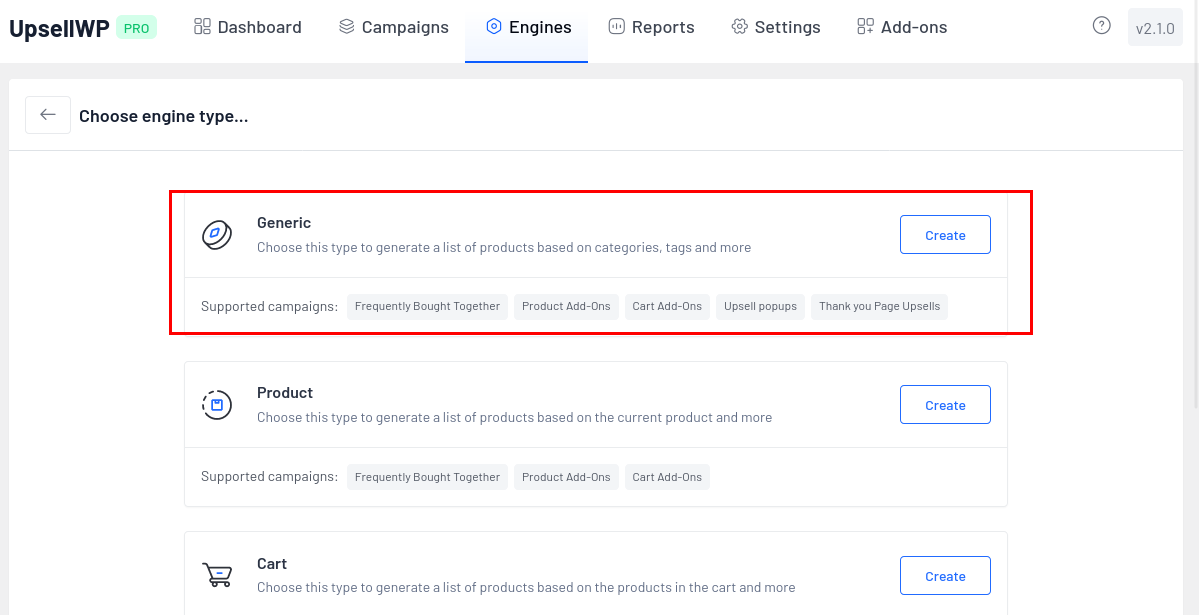Create a Generic engine
Image resolution: width=1199 pixels, height=615 pixels.
point(945,235)
